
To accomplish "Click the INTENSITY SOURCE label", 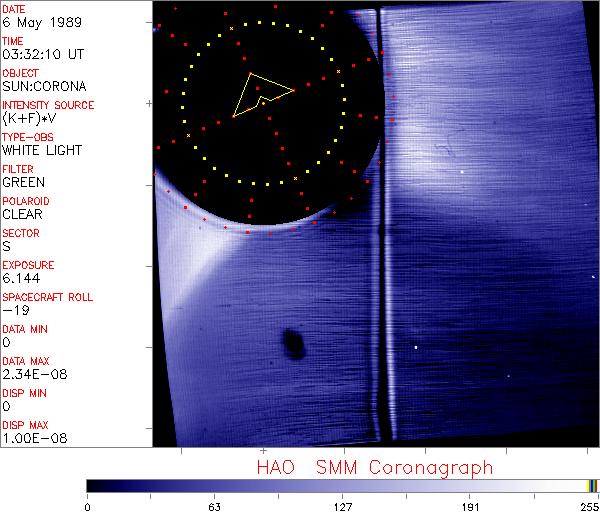I will (x=48, y=105).
